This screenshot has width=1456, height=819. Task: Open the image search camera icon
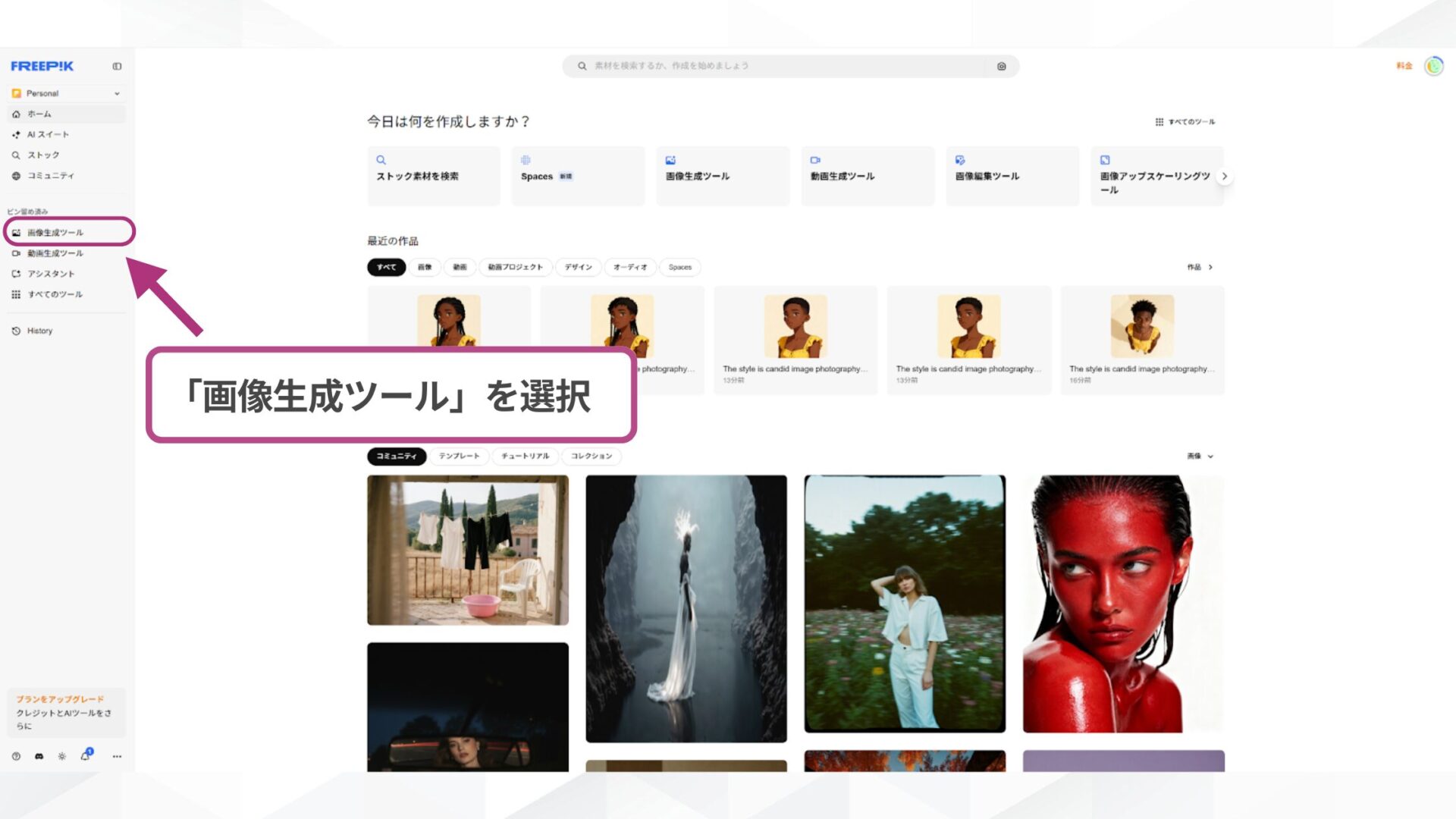(x=1001, y=66)
